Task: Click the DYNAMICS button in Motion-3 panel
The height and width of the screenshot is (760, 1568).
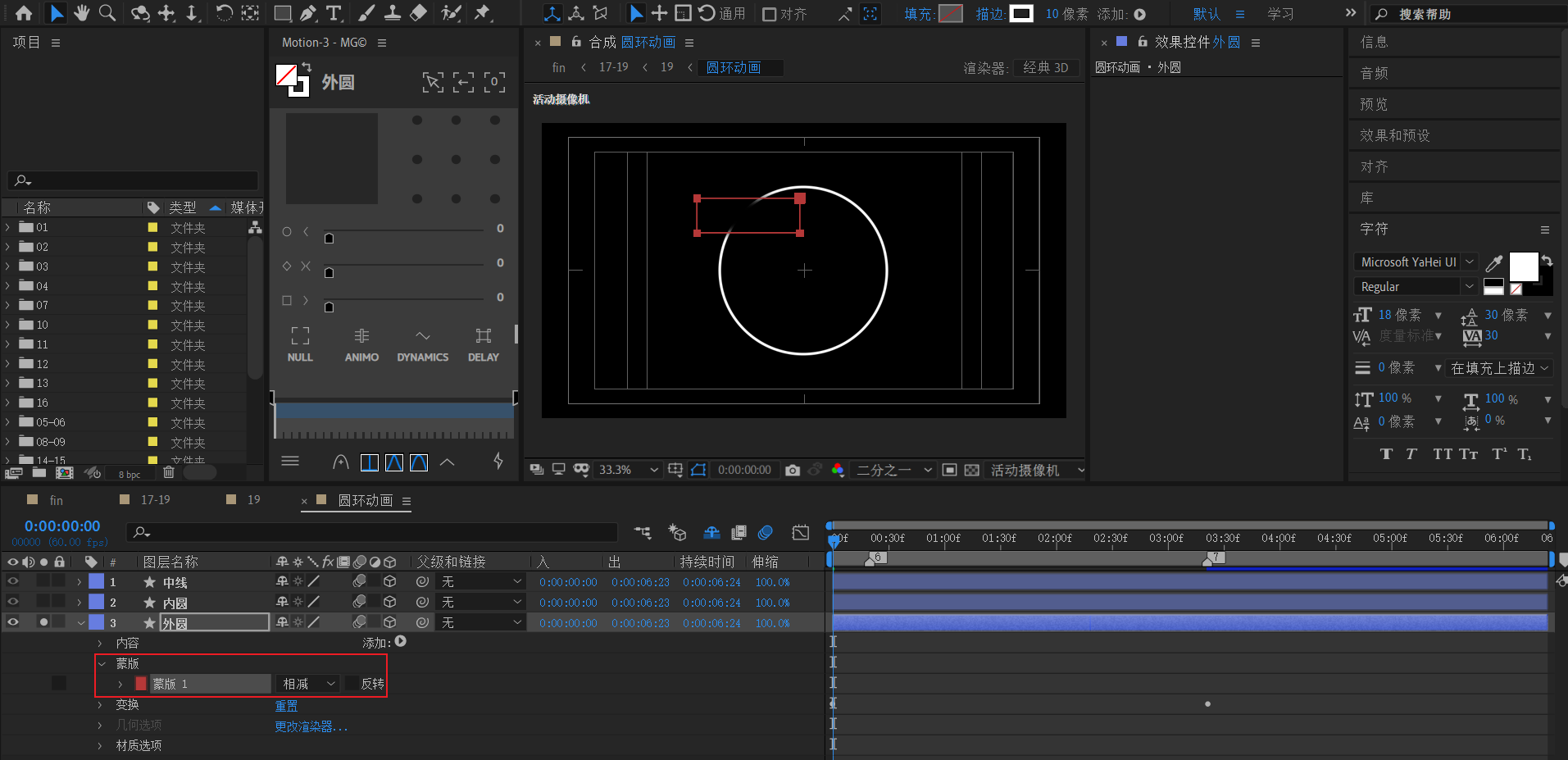Action: pos(422,344)
